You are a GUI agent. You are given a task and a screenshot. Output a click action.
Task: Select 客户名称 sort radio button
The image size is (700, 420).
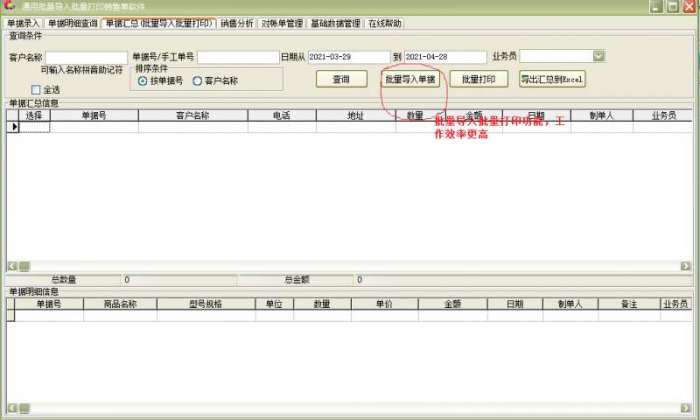[x=197, y=81]
